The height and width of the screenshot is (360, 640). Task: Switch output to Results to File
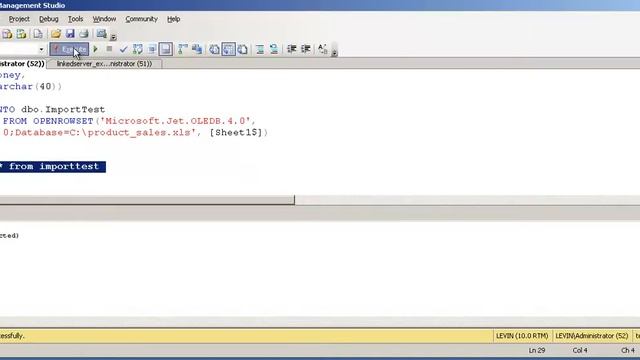[x=242, y=49]
